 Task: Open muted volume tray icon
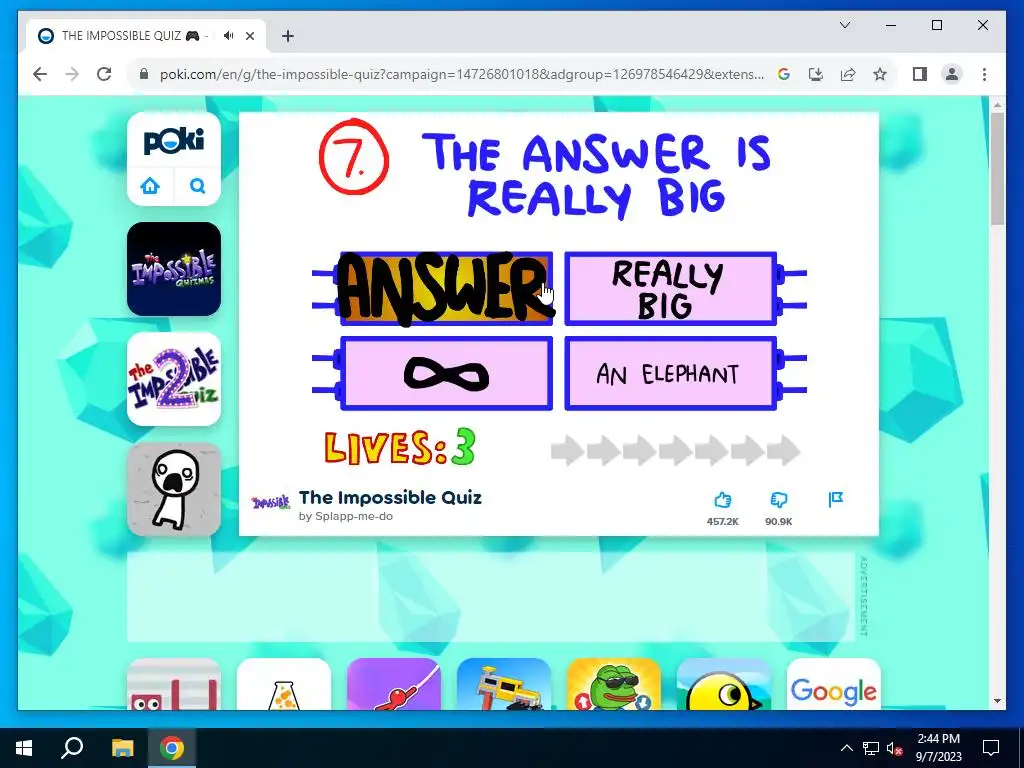[x=895, y=748]
